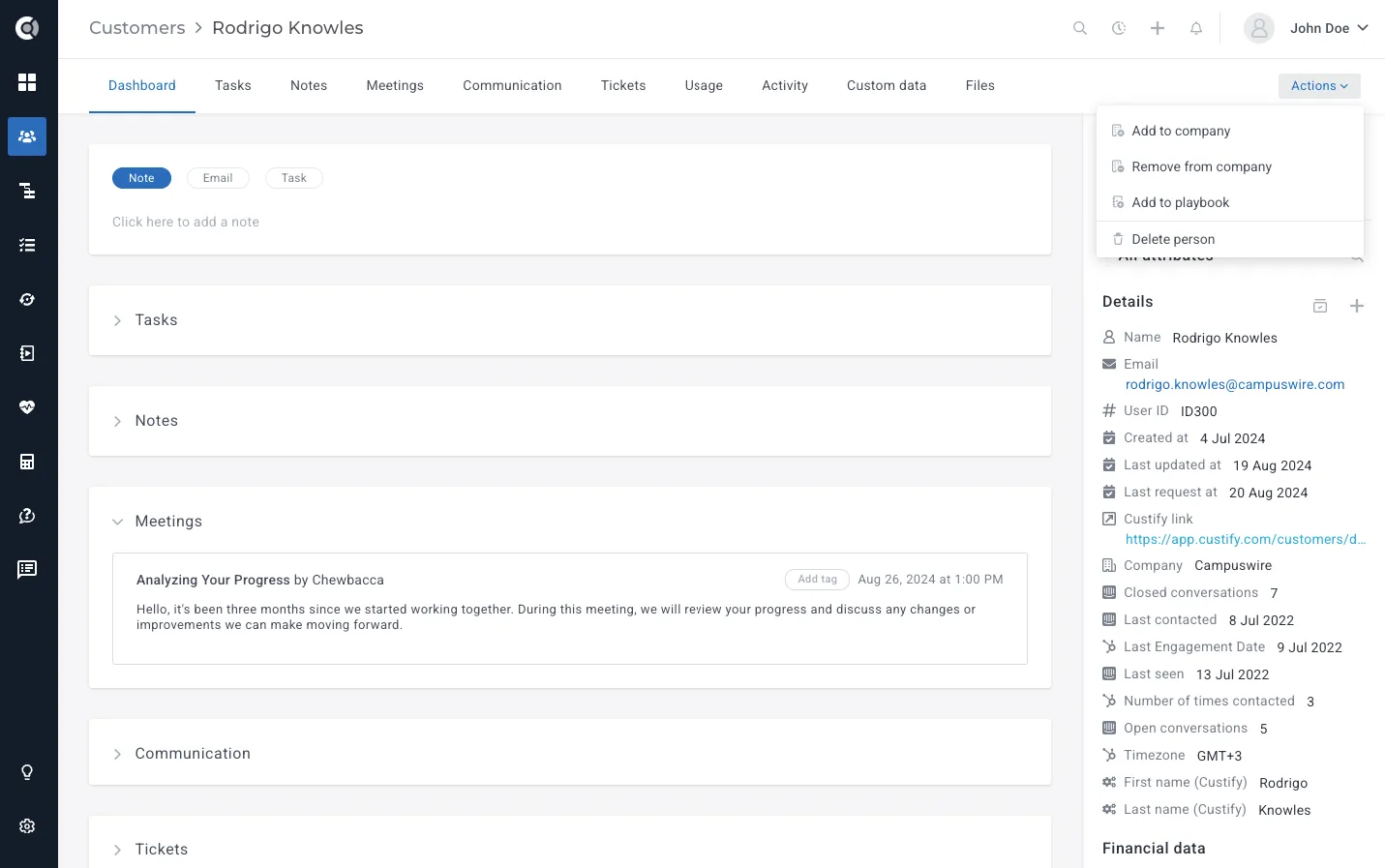This screenshot has height=868, width=1385.
Task: Click the search magnifier in top bar
Action: (x=1080, y=28)
